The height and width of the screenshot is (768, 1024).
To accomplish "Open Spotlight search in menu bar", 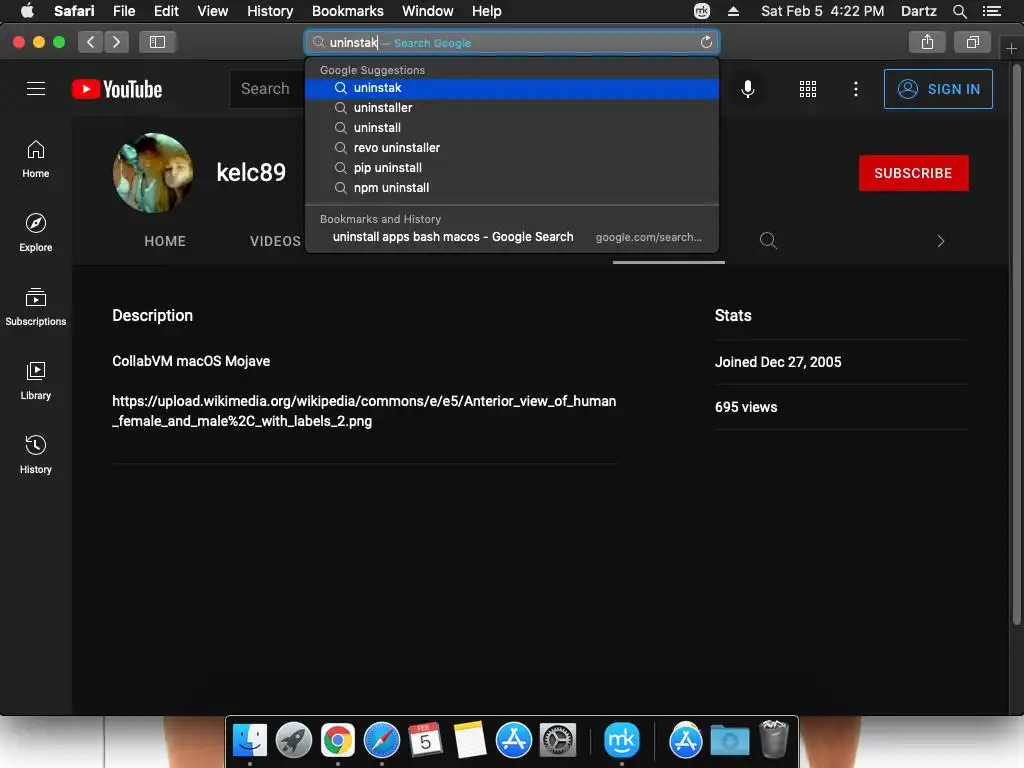I will coord(960,11).
